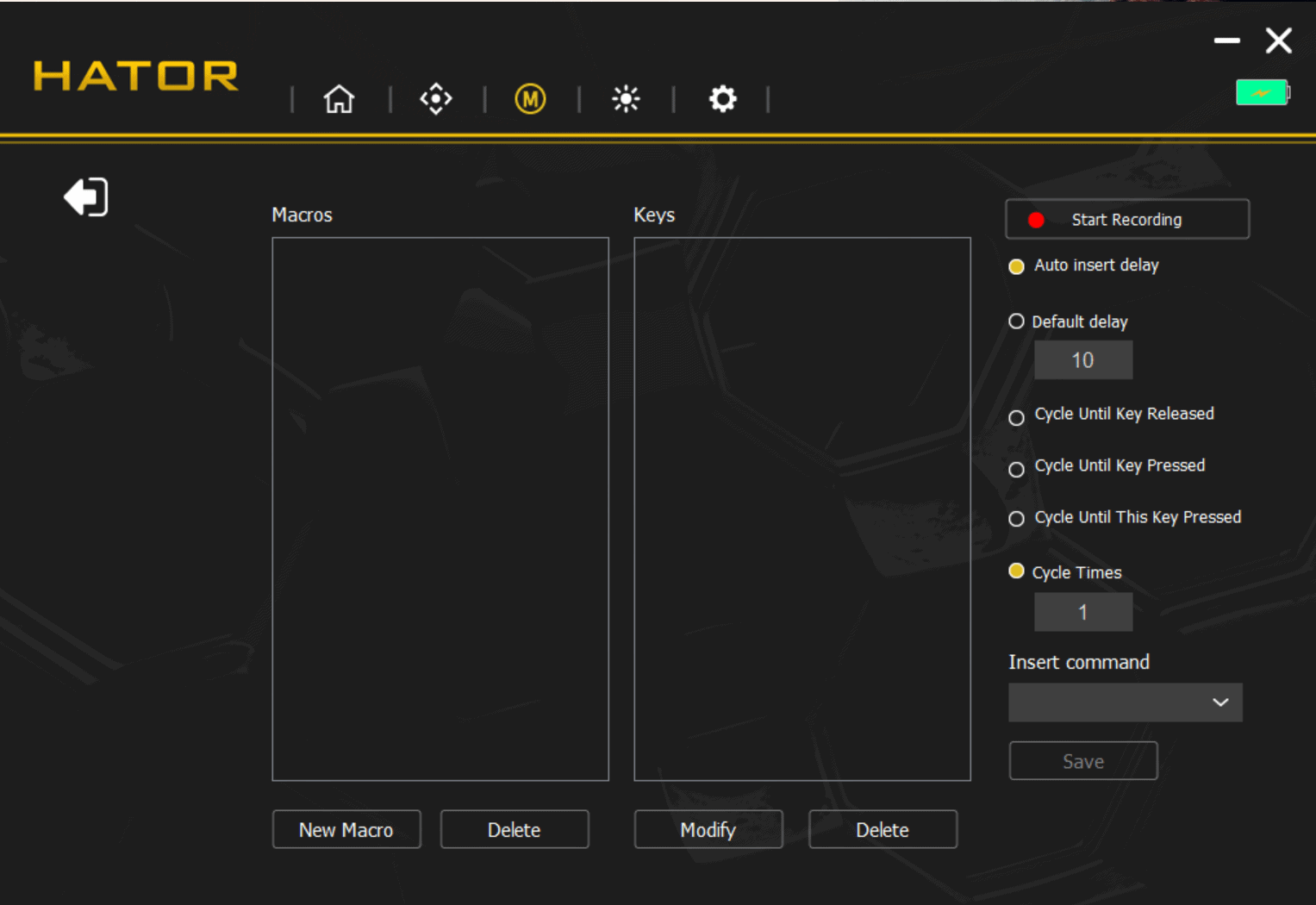Click inside the Keys list box
The image size is (1316, 905).
[802, 509]
